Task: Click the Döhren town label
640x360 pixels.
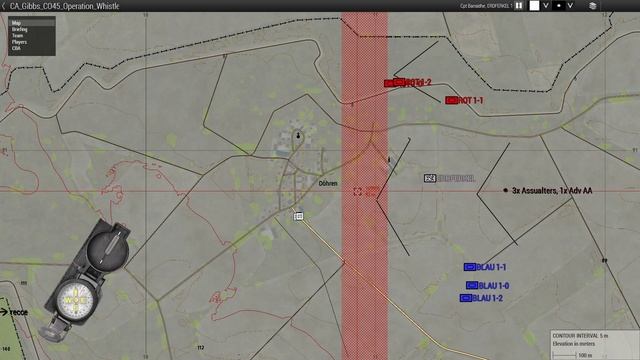Action: tap(328, 183)
